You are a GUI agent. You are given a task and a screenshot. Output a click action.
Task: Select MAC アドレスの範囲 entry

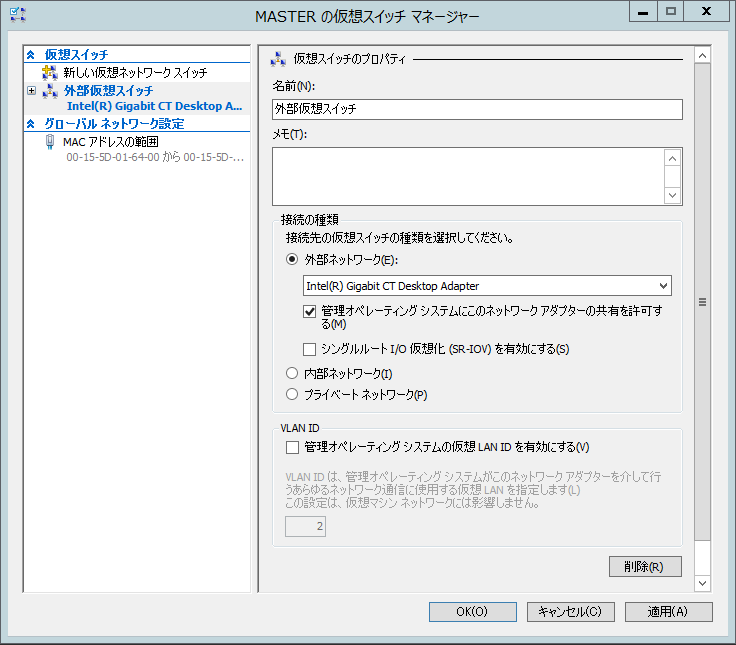(111, 141)
